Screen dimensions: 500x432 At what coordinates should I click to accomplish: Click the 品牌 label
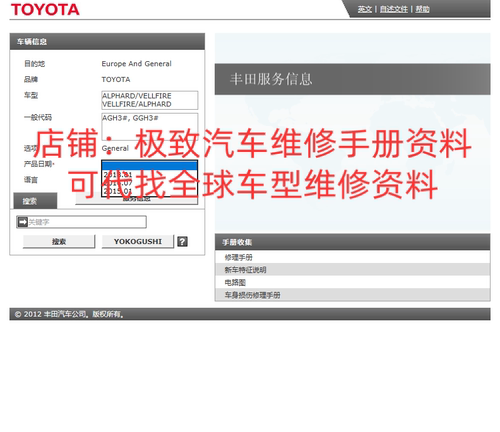[x=31, y=79]
